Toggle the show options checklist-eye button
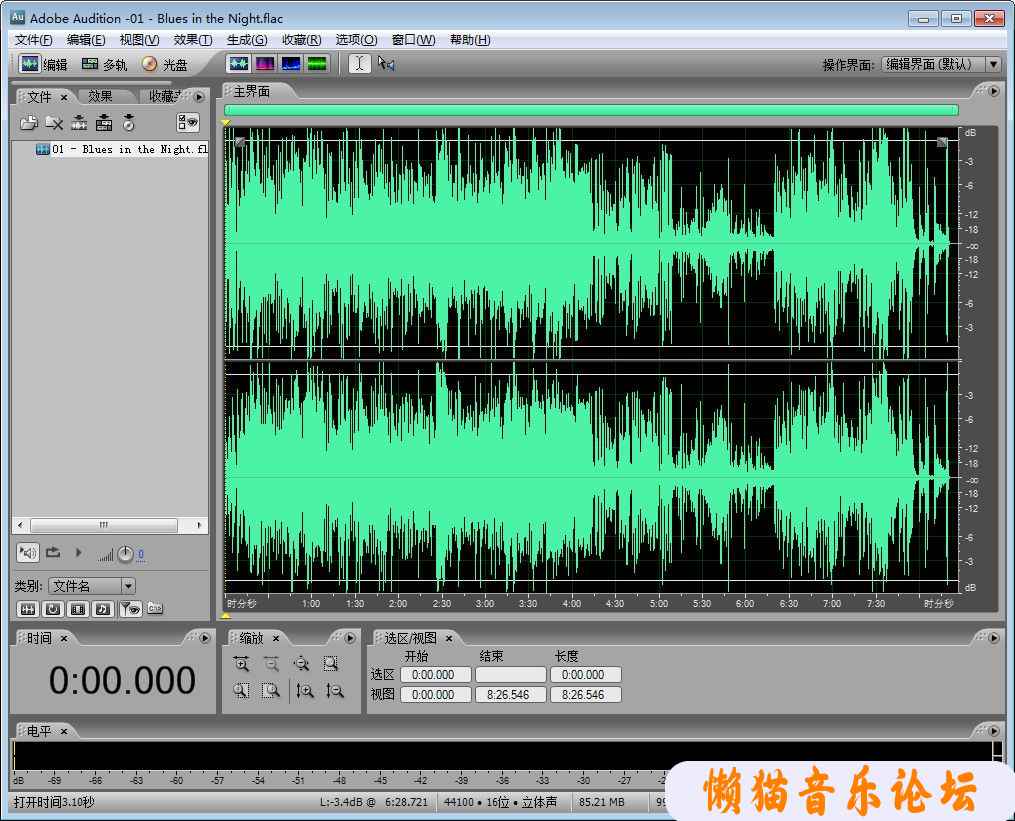 [x=188, y=122]
